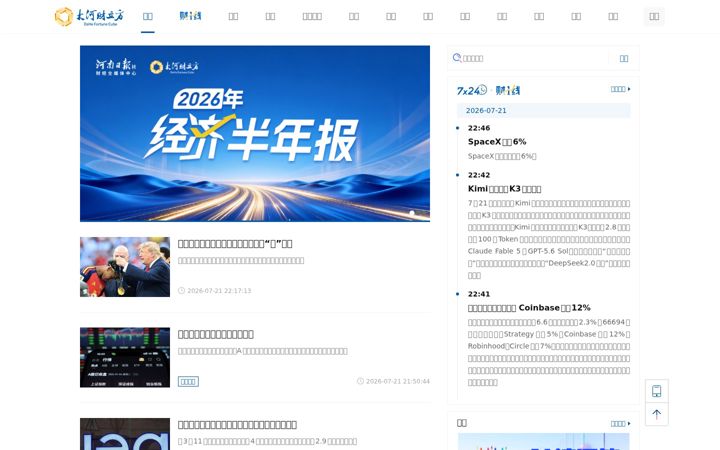Click the clock icon next to 2026-07-21 21:50:44
The height and width of the screenshot is (450, 720).
(360, 381)
